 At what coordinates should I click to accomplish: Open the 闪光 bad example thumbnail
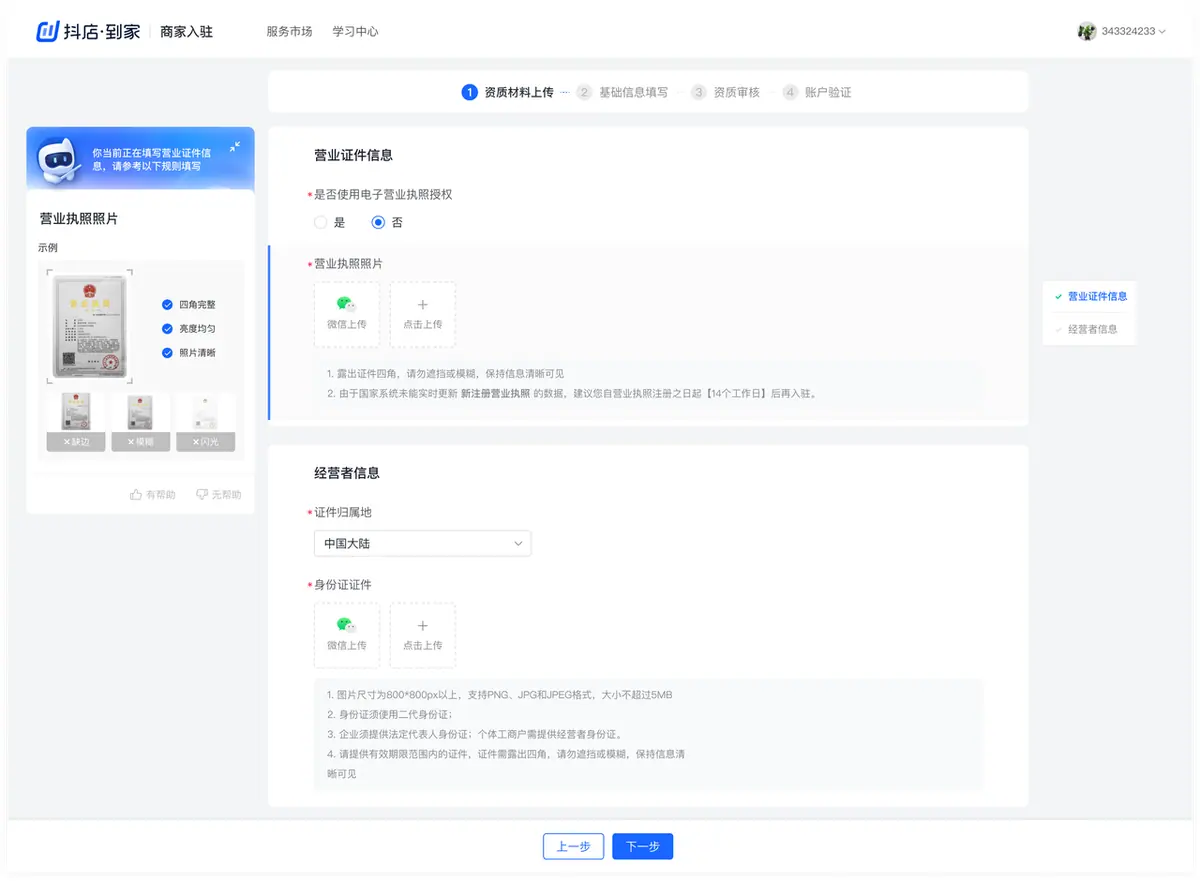[x=205, y=421]
